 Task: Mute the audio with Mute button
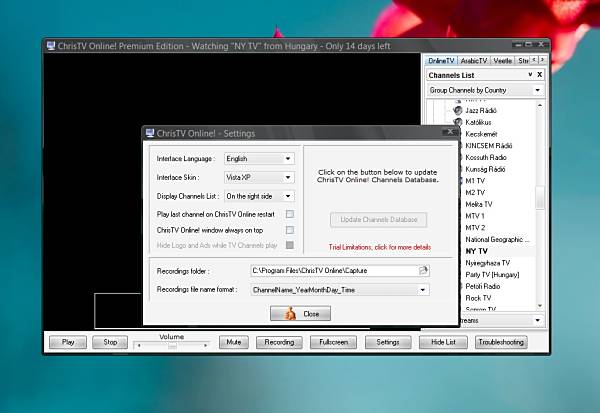(234, 342)
